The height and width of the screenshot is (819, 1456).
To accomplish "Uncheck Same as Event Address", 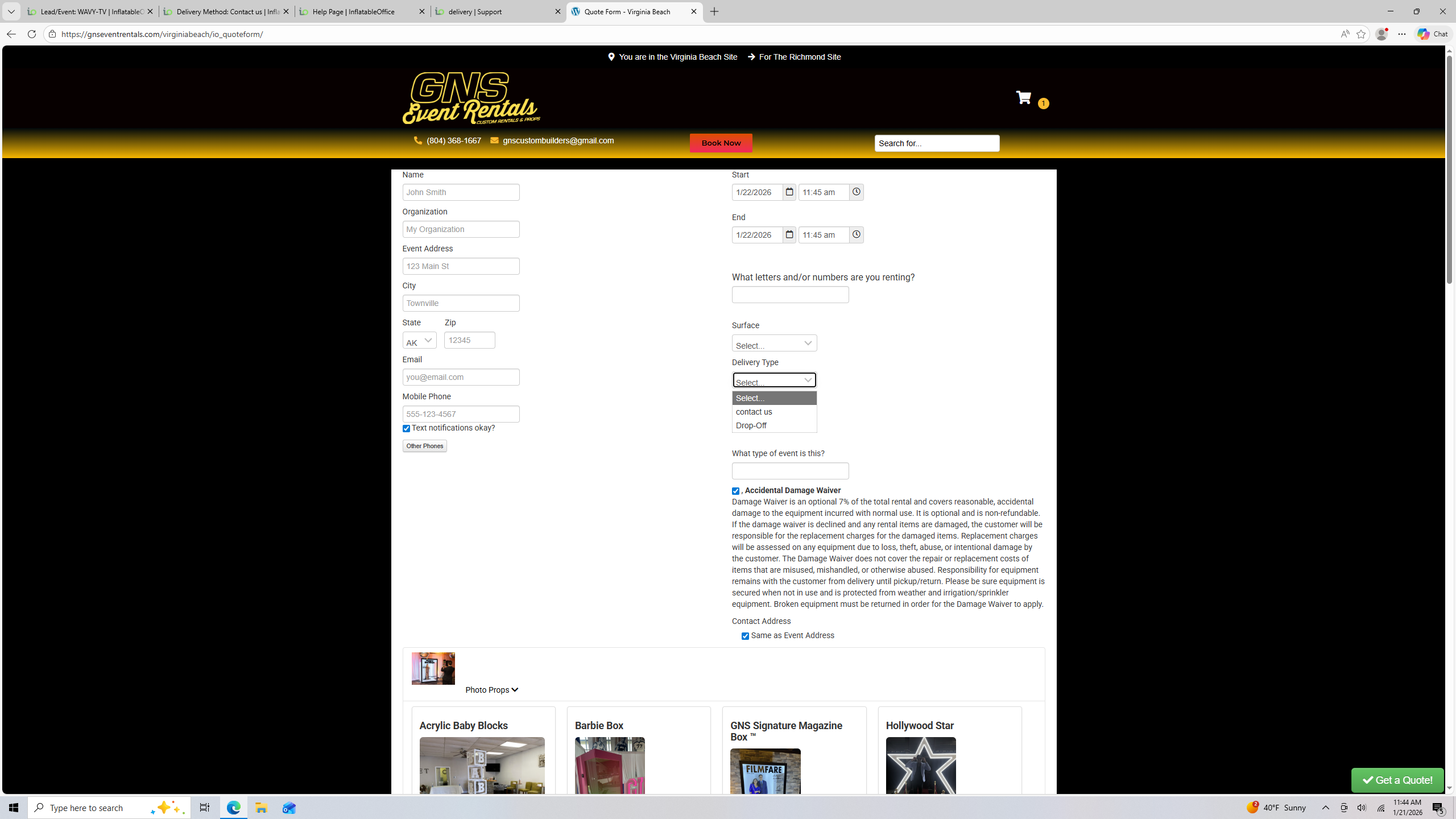I will (745, 636).
